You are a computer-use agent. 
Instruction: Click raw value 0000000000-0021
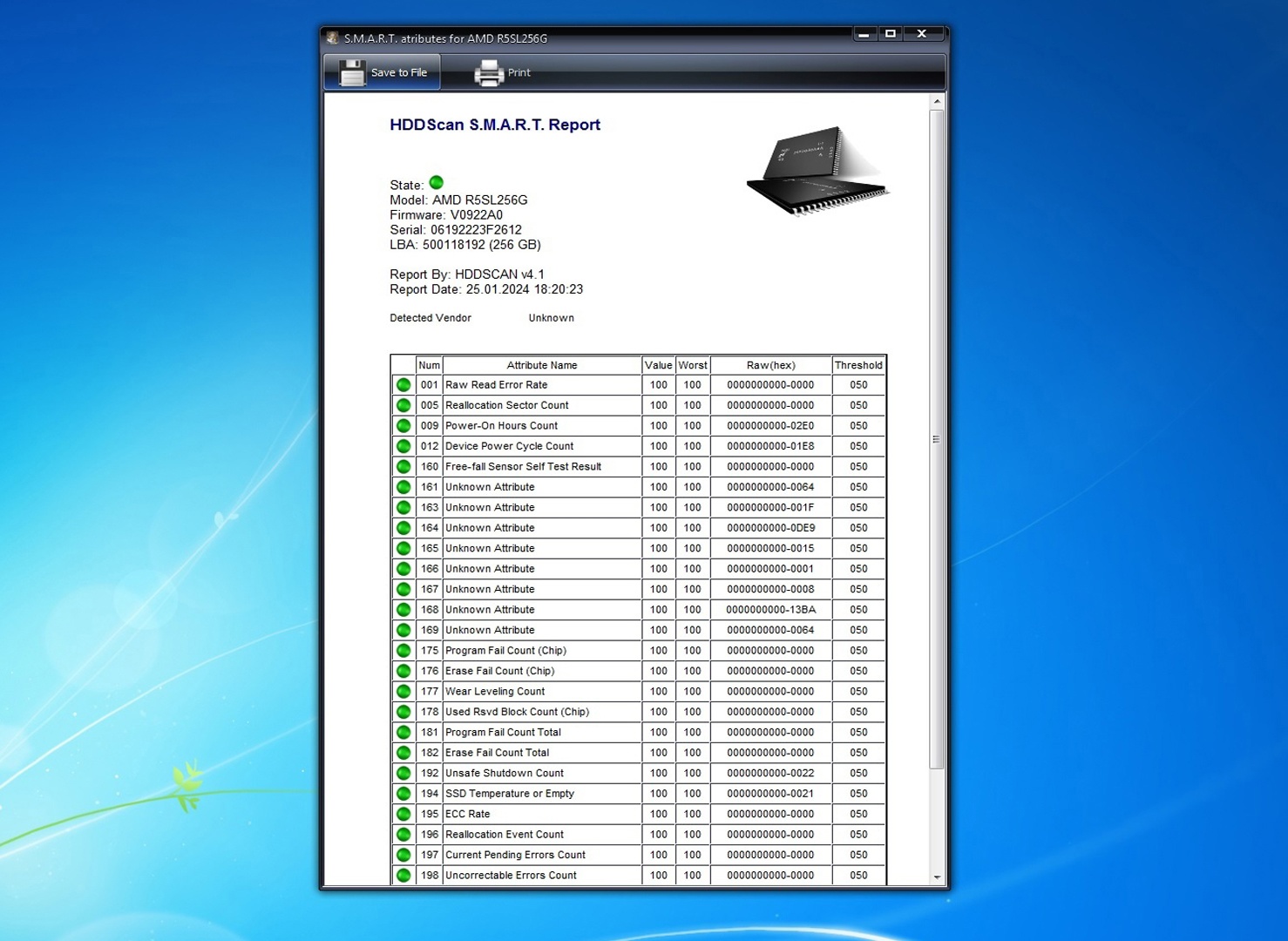click(x=770, y=794)
